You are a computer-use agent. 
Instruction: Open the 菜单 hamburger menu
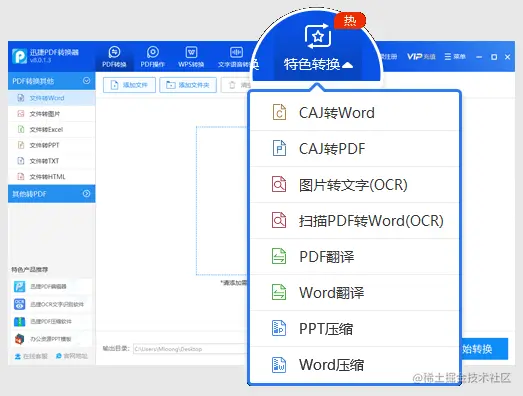(x=455, y=57)
